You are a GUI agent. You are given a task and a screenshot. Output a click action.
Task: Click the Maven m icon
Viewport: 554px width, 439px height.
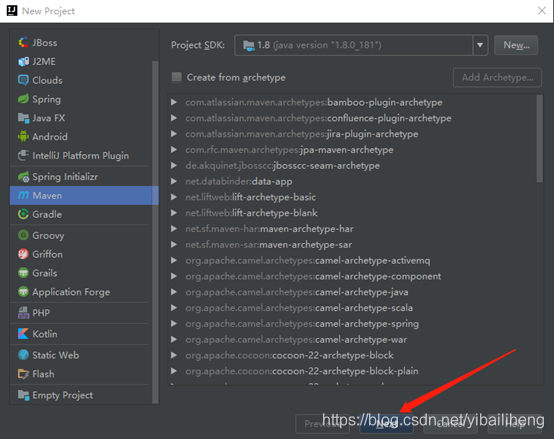click(23, 195)
